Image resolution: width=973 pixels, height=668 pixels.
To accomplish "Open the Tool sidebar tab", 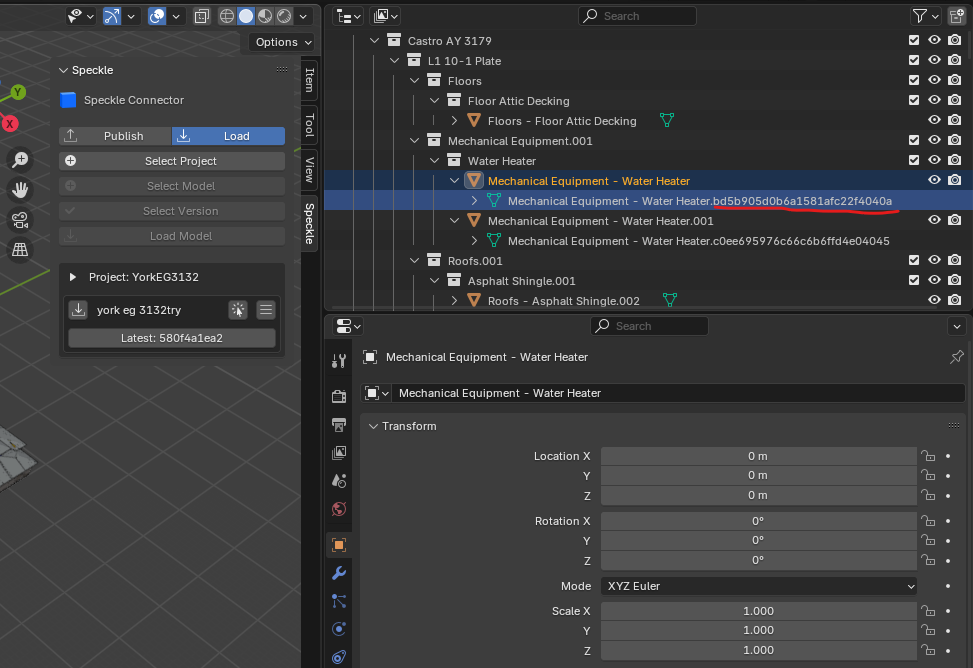I will [309, 125].
